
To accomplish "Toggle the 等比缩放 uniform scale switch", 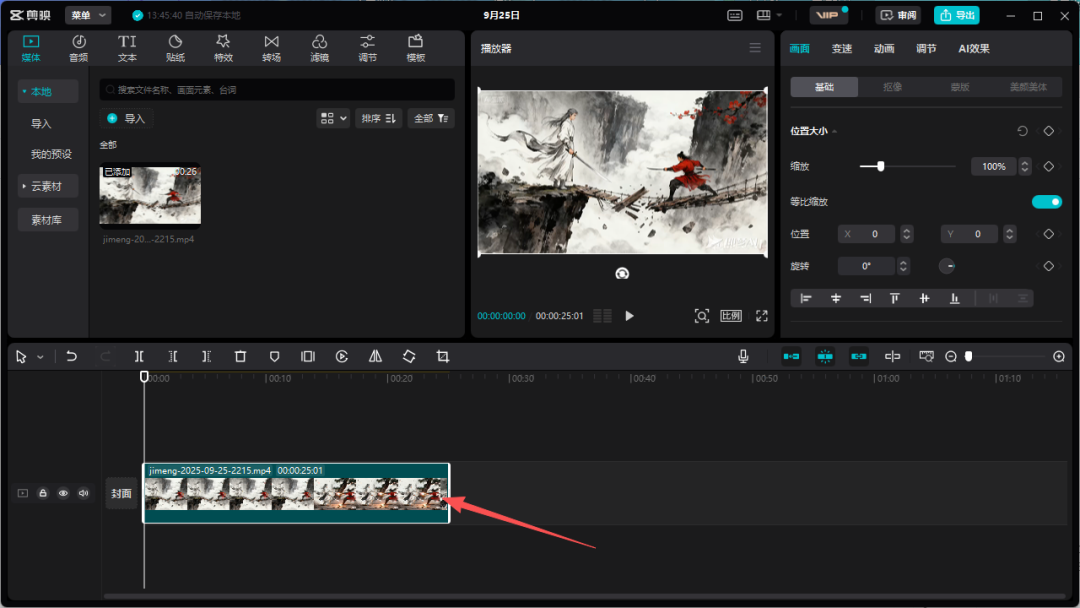I will pos(1046,202).
